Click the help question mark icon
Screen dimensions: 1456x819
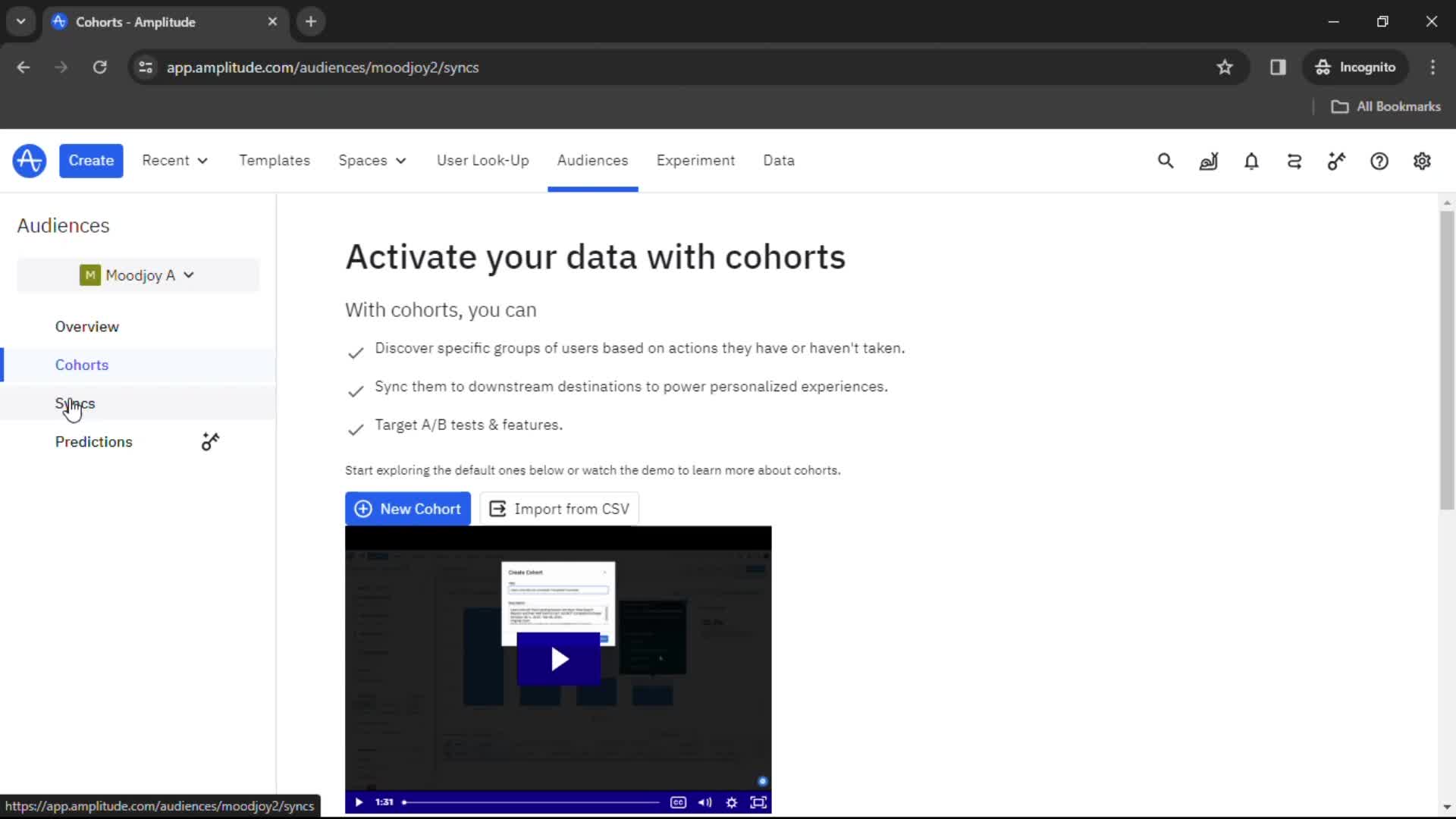[x=1380, y=160]
